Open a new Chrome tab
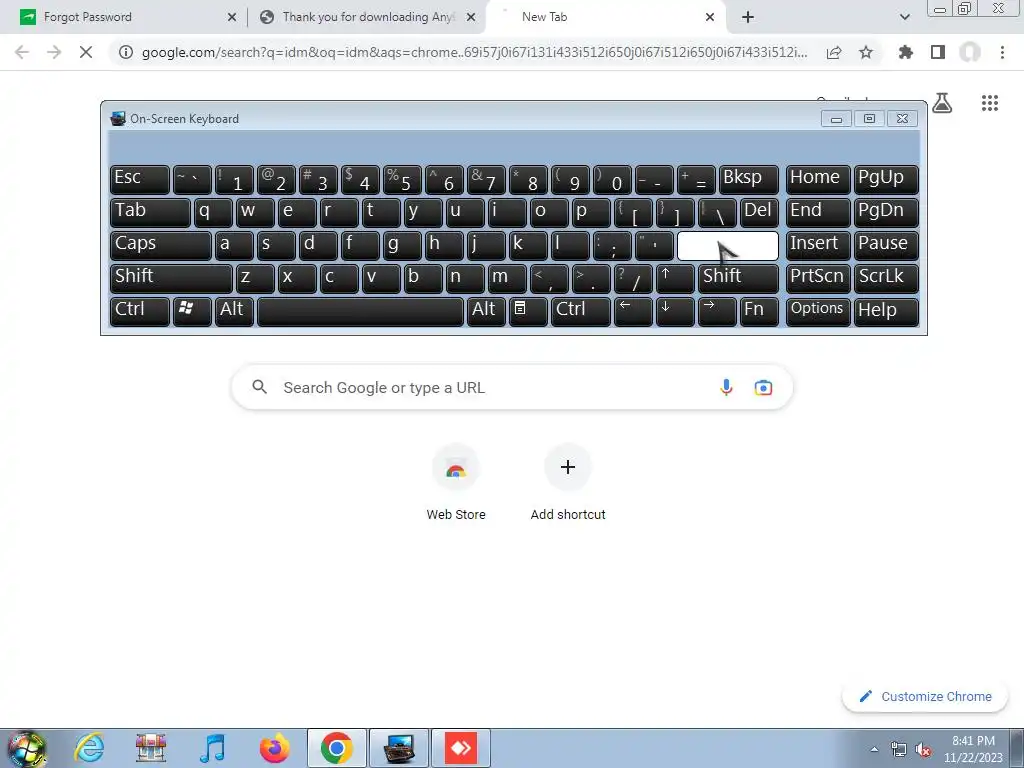The image size is (1024, 768). tap(748, 17)
